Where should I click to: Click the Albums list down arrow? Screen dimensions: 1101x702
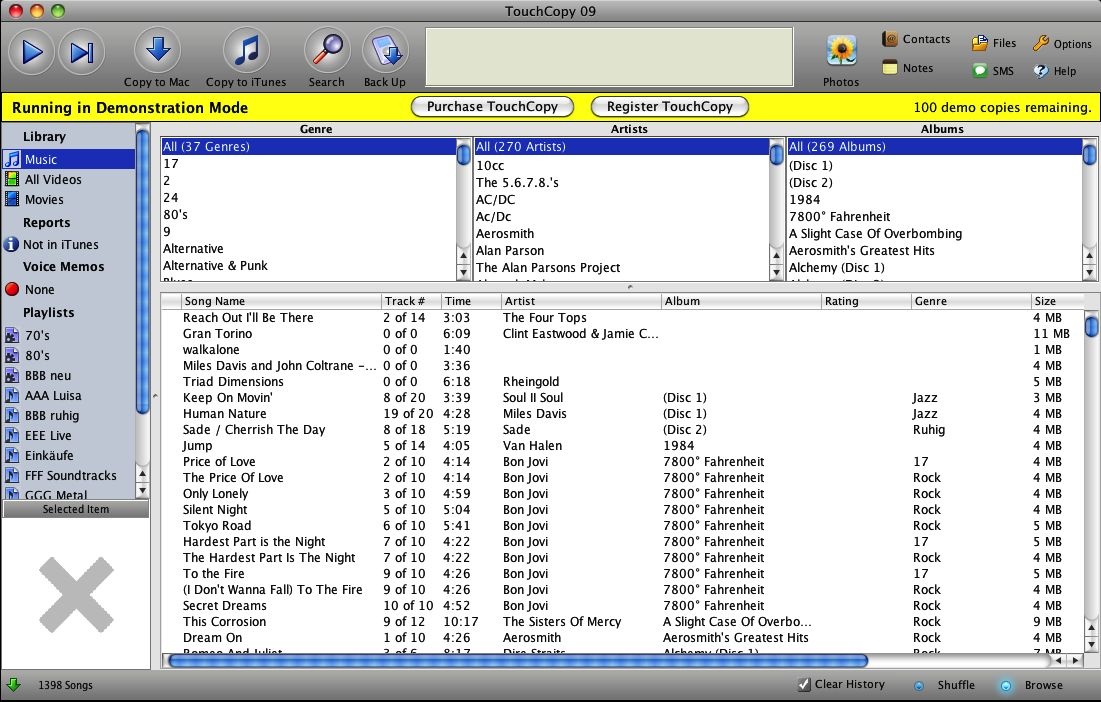pos(1091,273)
